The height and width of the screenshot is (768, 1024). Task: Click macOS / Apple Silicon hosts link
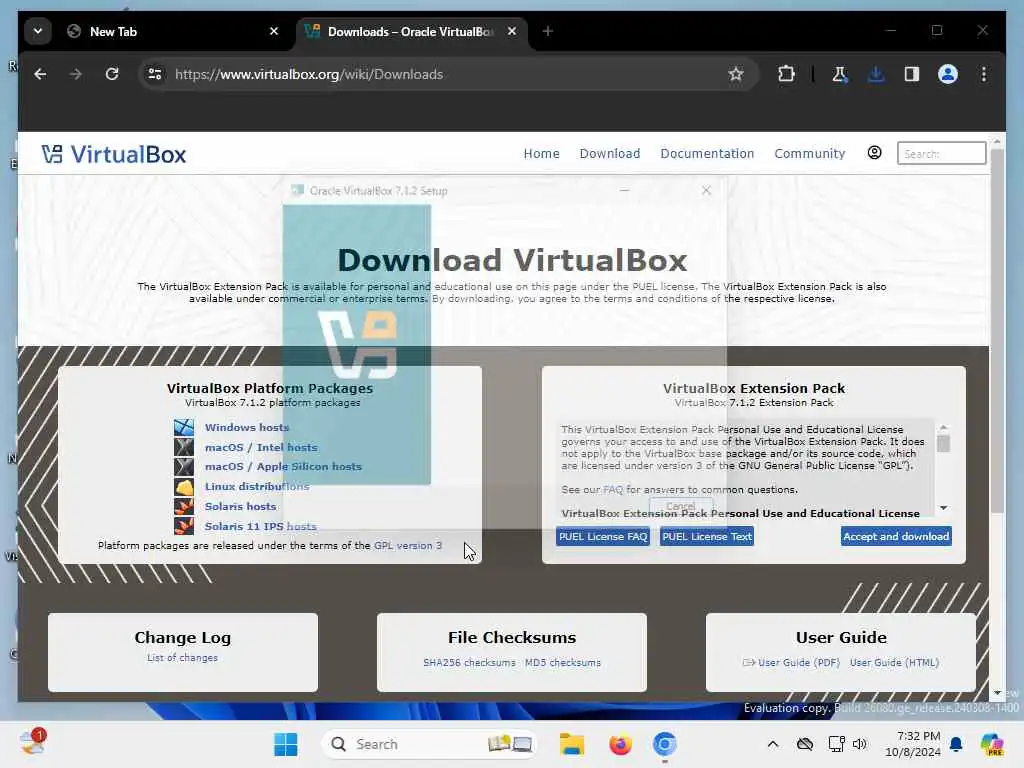(283, 466)
